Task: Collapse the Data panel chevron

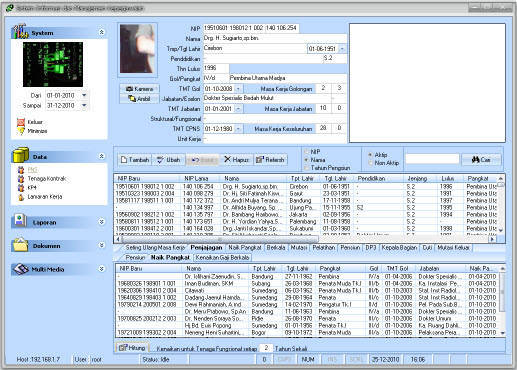Action: 102,156
